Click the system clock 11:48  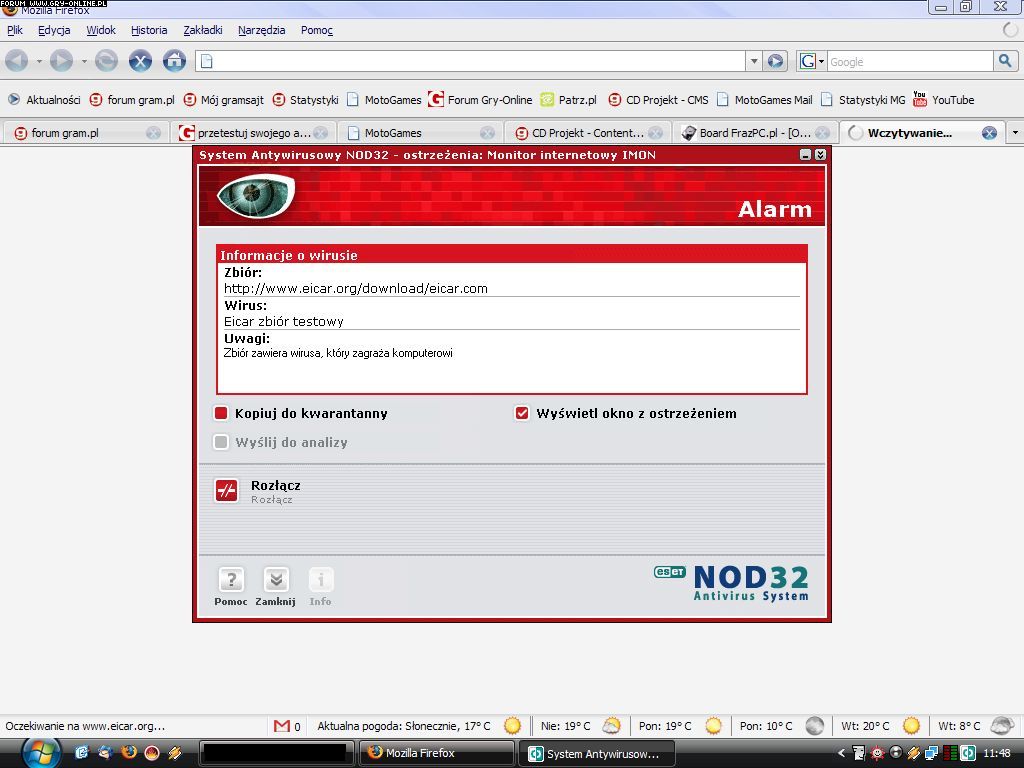click(997, 753)
